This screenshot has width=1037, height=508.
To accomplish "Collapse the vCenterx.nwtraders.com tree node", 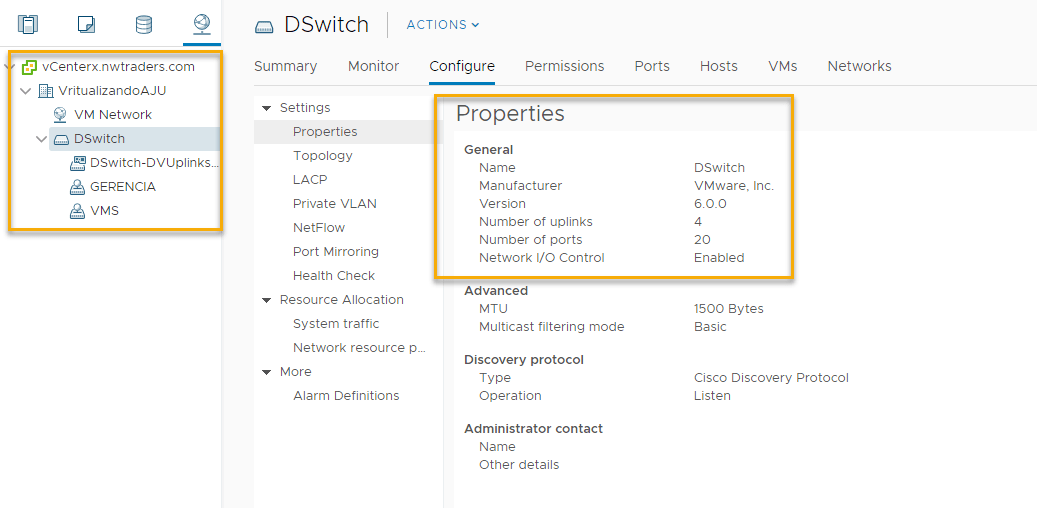I will [x=9, y=67].
